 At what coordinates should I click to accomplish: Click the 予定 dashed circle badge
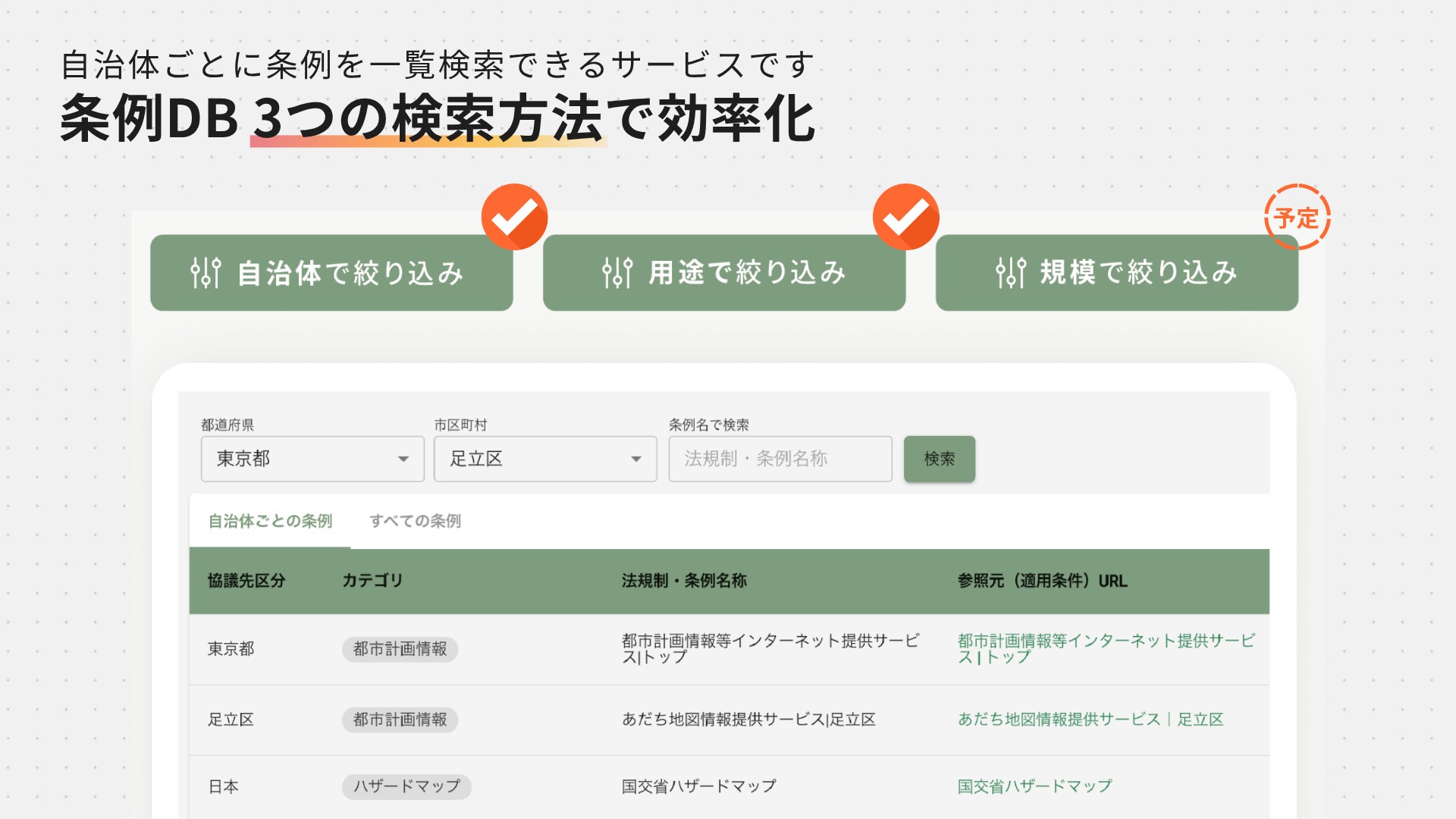(x=1297, y=218)
